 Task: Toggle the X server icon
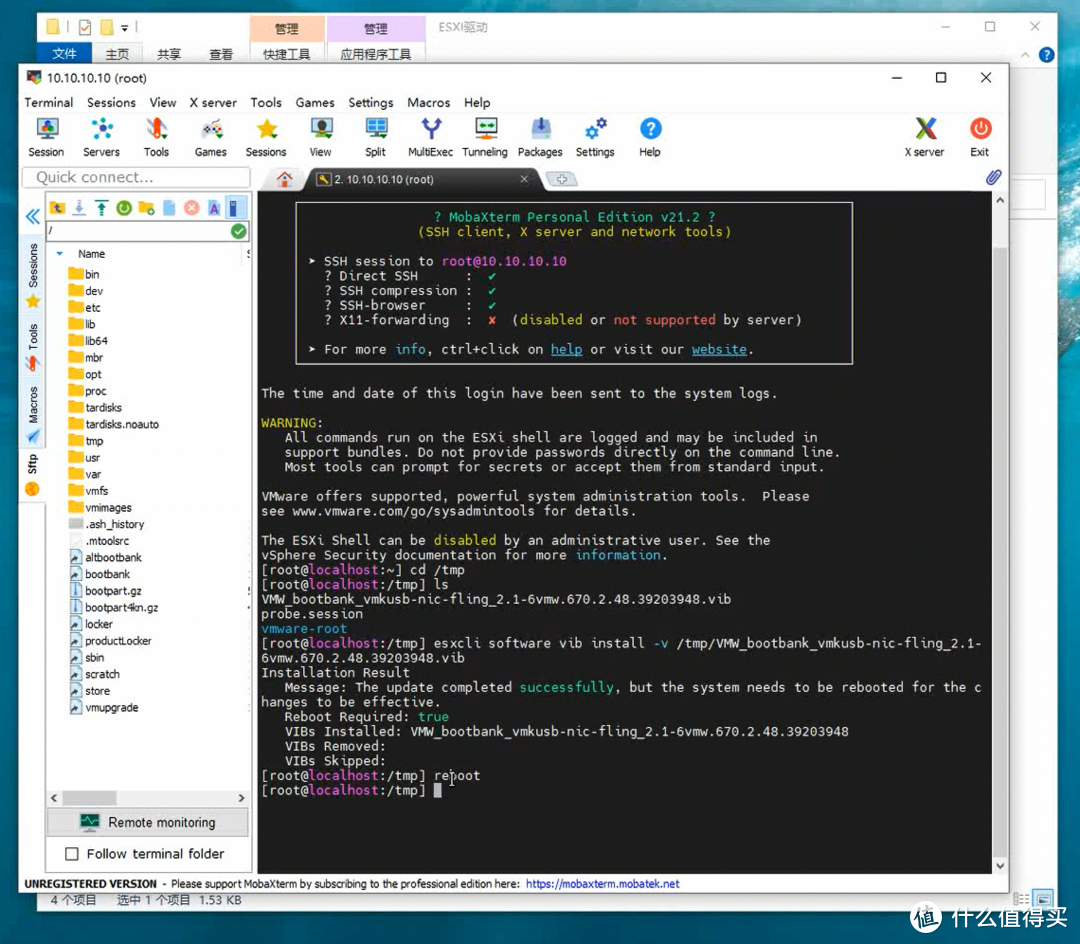click(925, 137)
